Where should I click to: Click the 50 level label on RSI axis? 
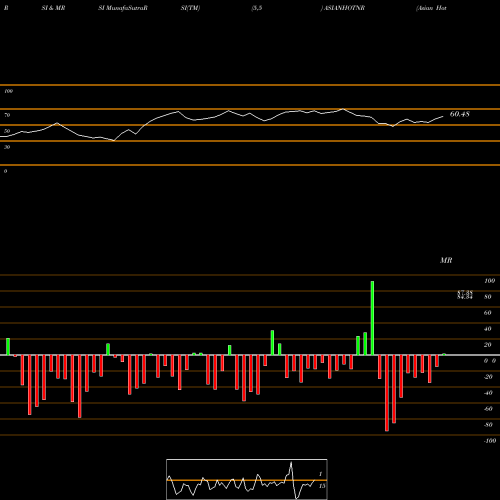[7, 131]
